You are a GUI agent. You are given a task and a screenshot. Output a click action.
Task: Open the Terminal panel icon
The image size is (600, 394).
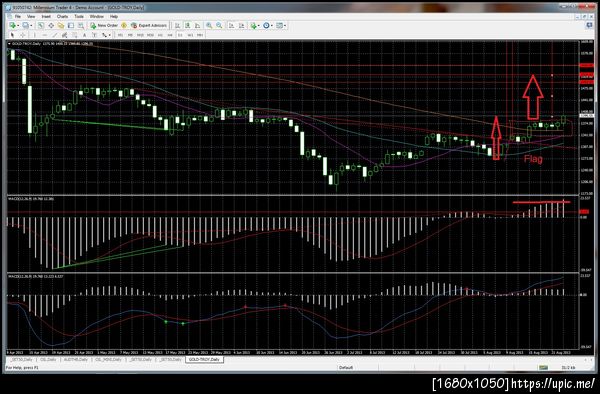71,25
